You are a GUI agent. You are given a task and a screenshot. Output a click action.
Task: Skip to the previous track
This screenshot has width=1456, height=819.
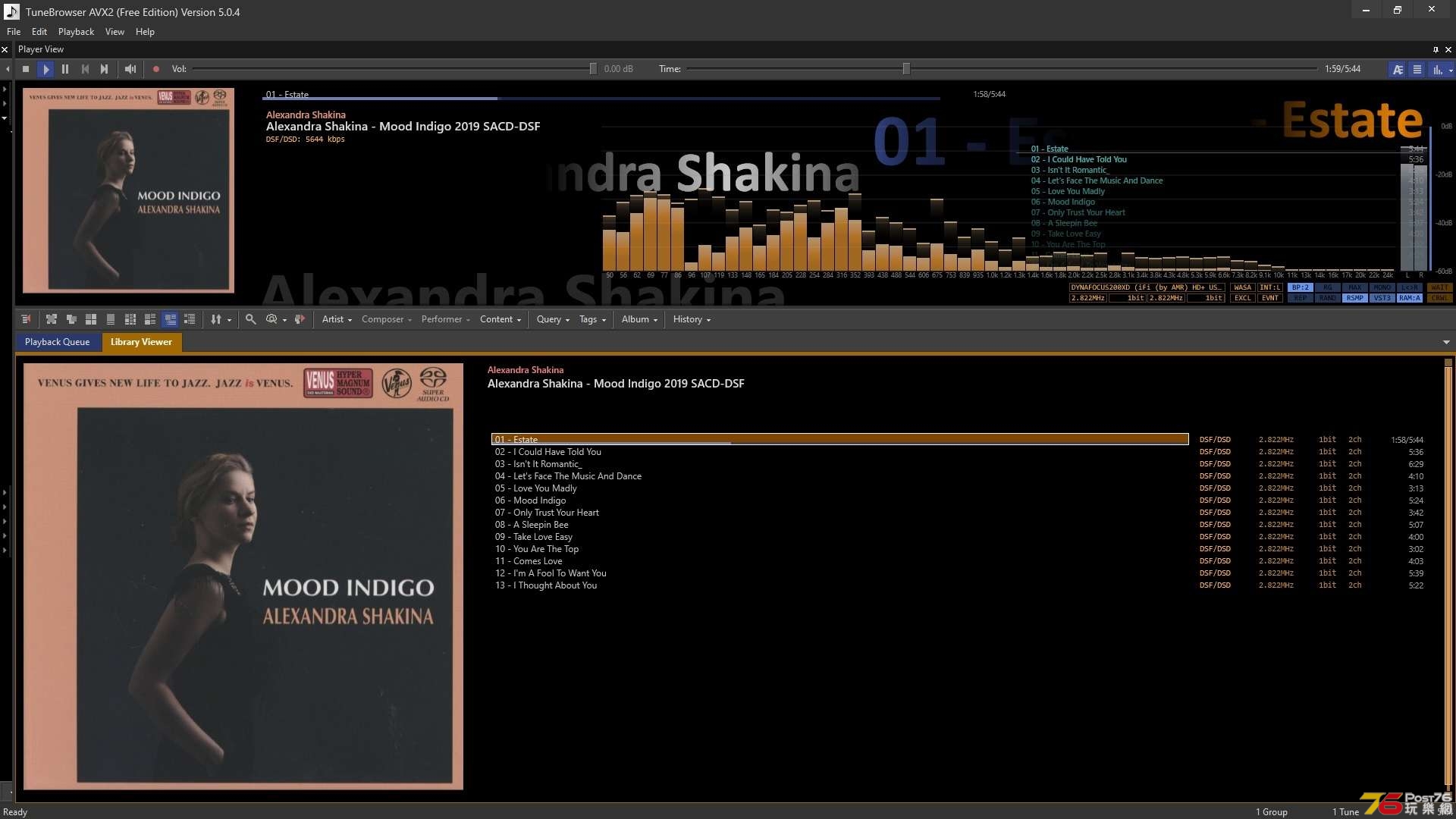85,69
